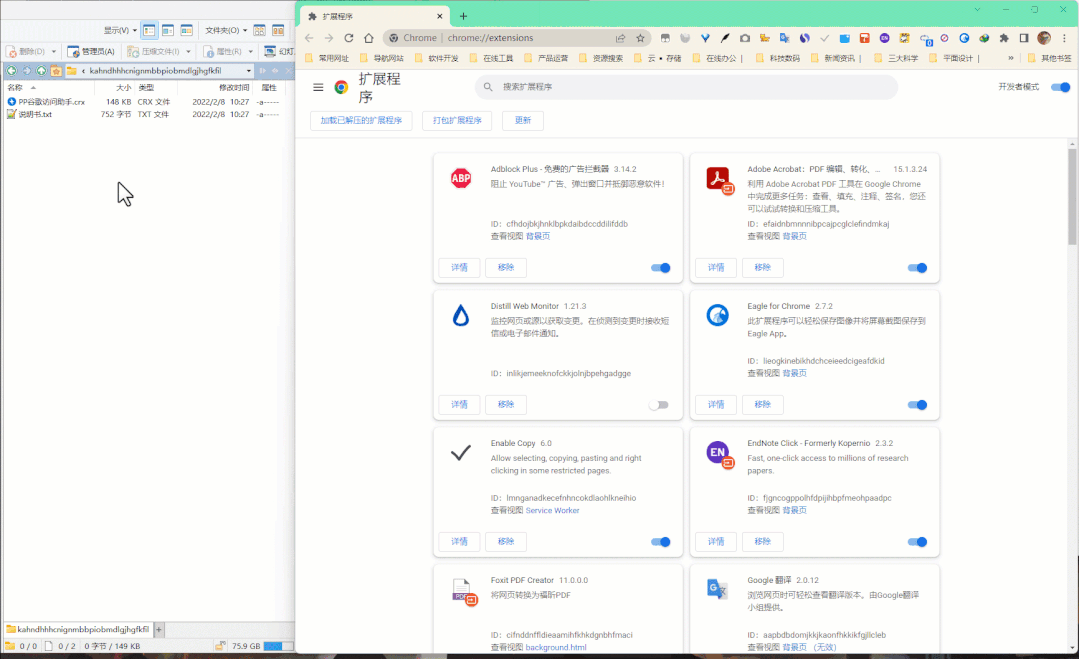The width and height of the screenshot is (1079, 659).
Task: Click 加载已解压的扩展程序 button
Action: pos(361,120)
